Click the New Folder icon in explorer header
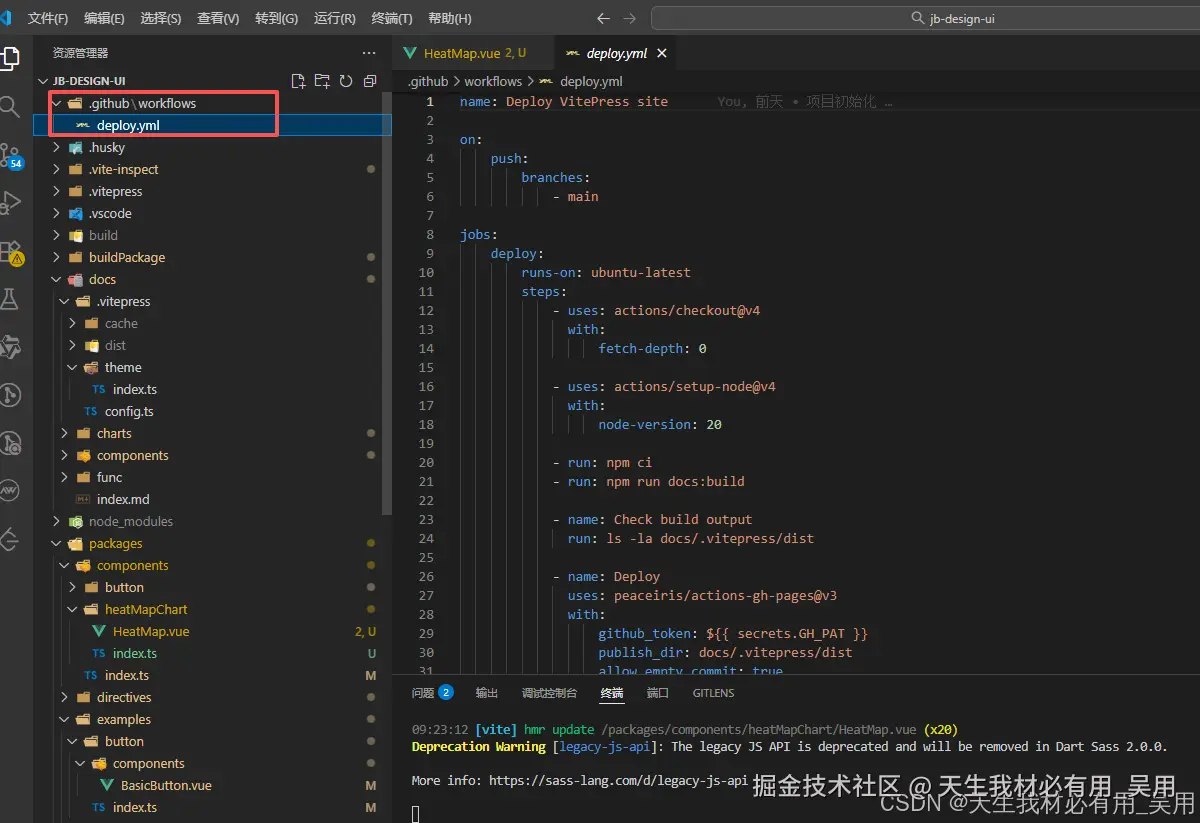This screenshot has width=1200, height=823. coord(321,81)
